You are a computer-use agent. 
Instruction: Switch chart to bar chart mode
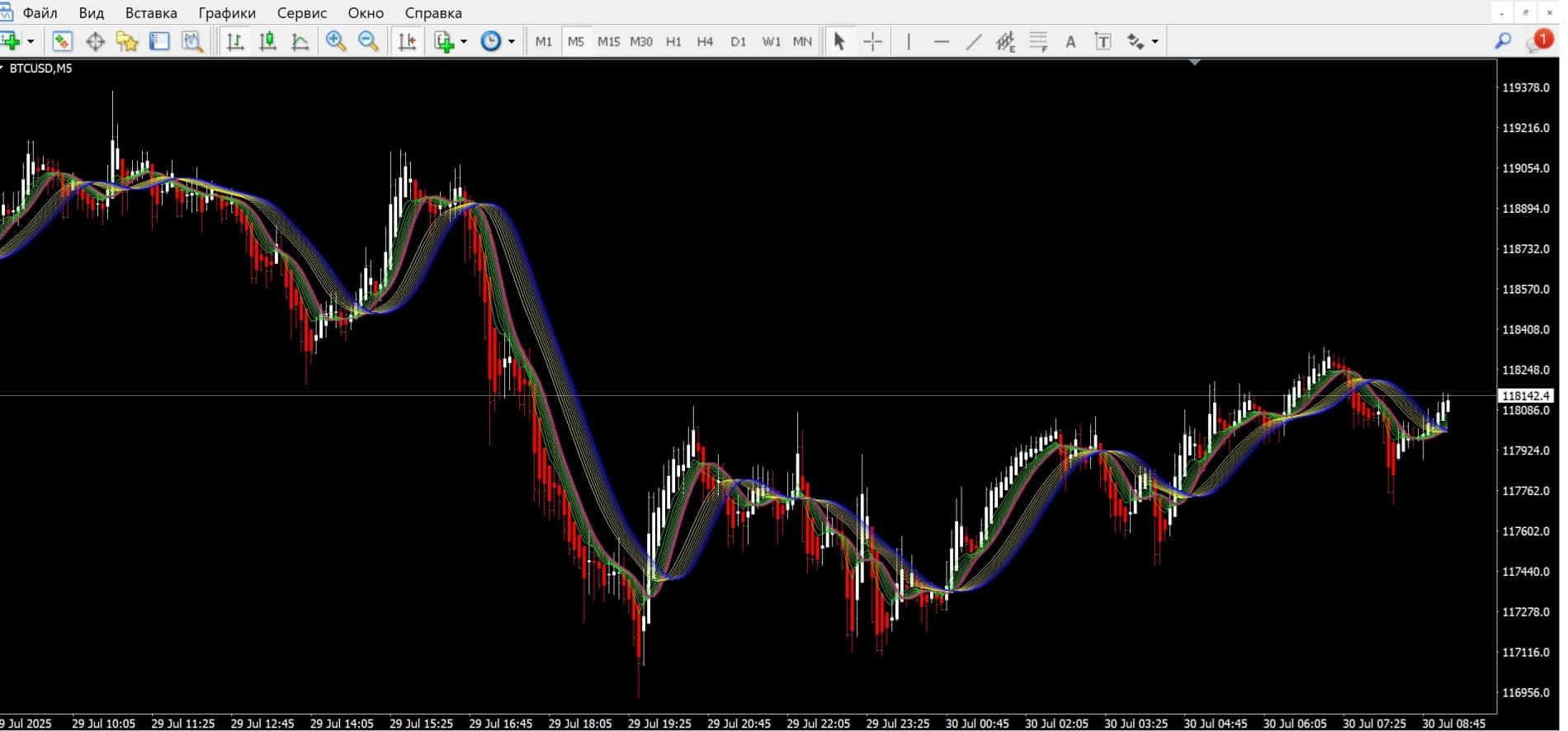pyautogui.click(x=235, y=41)
